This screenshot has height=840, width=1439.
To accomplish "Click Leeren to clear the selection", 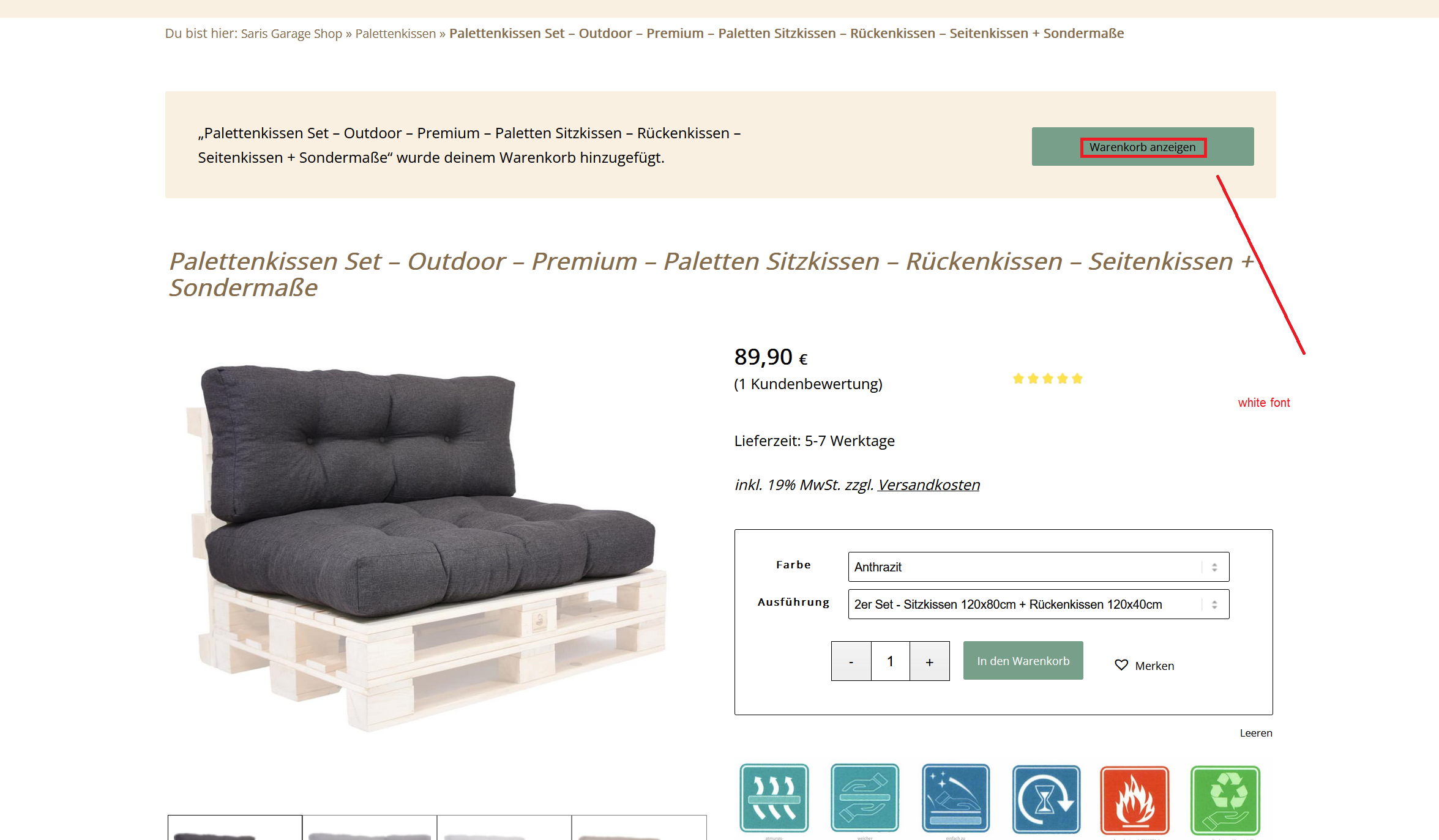I will tap(1256, 733).
